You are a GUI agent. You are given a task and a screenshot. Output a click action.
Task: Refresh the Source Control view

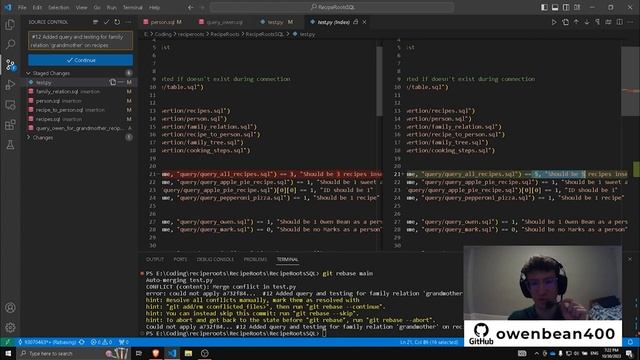coord(117,22)
